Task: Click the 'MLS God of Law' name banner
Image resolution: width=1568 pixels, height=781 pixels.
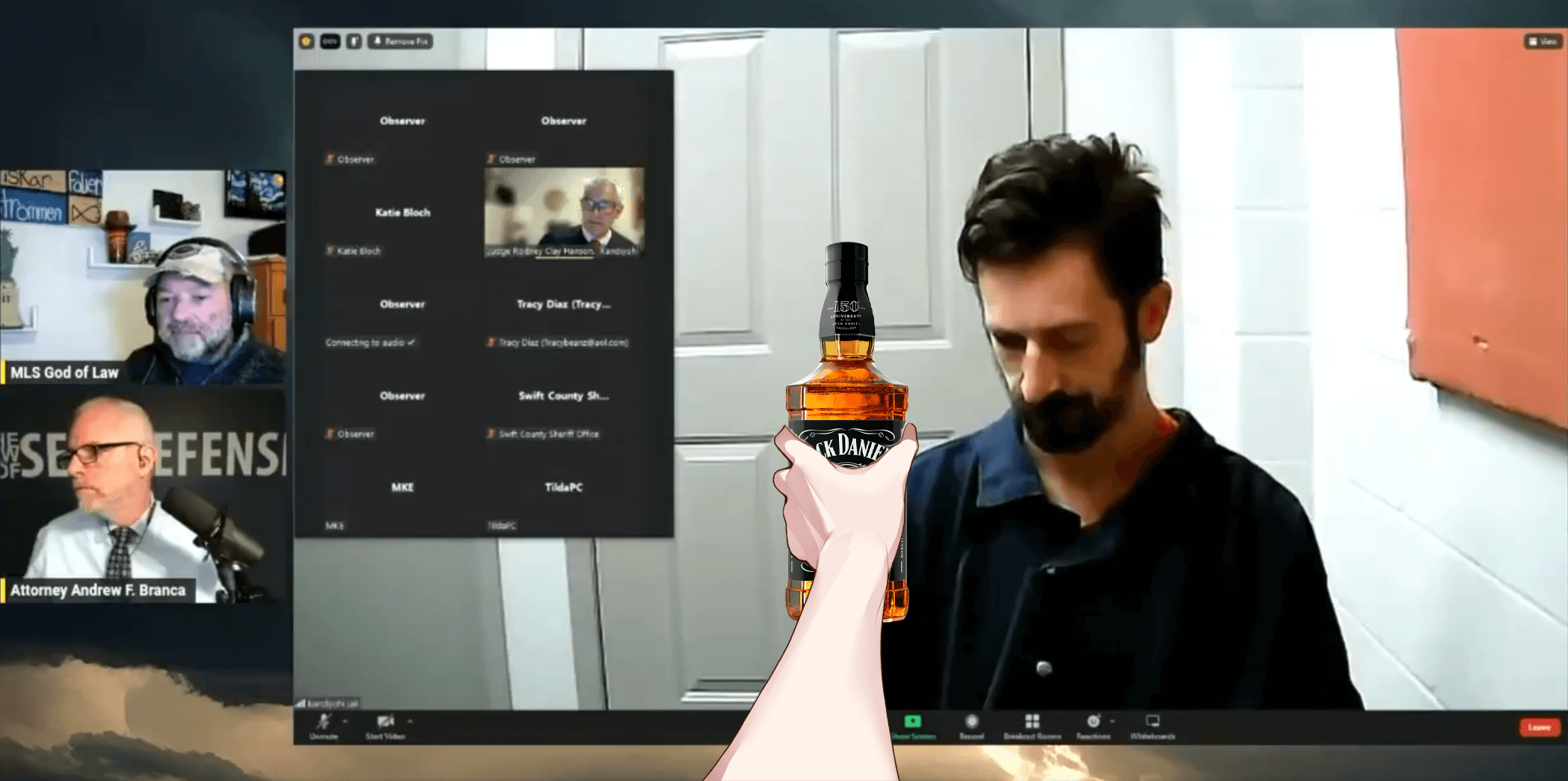Action: 64,372
